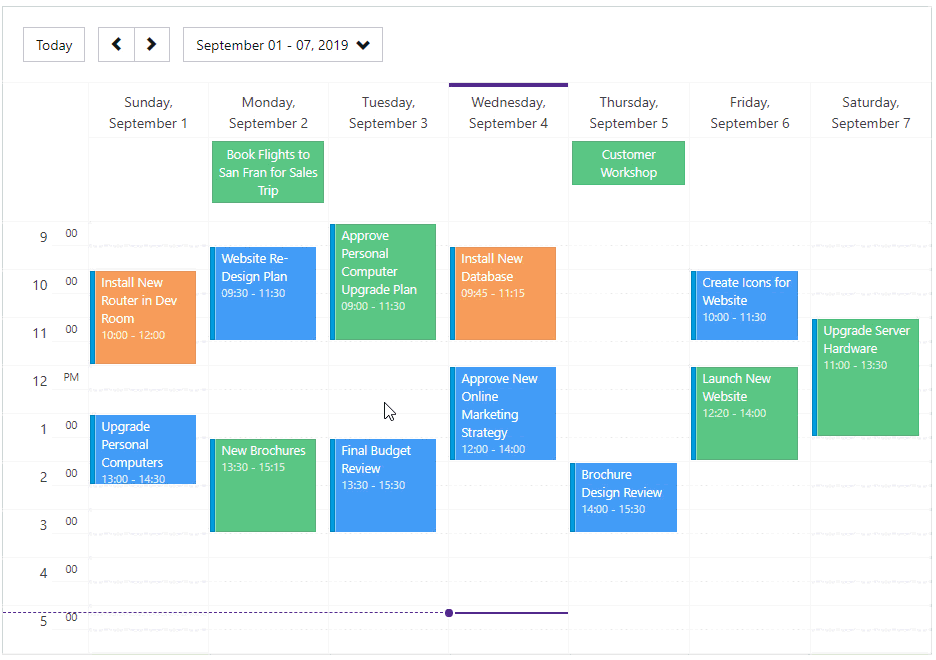The width and height of the screenshot is (936, 660).
Task: Go to next week with right arrow
Action: pyautogui.click(x=151, y=44)
